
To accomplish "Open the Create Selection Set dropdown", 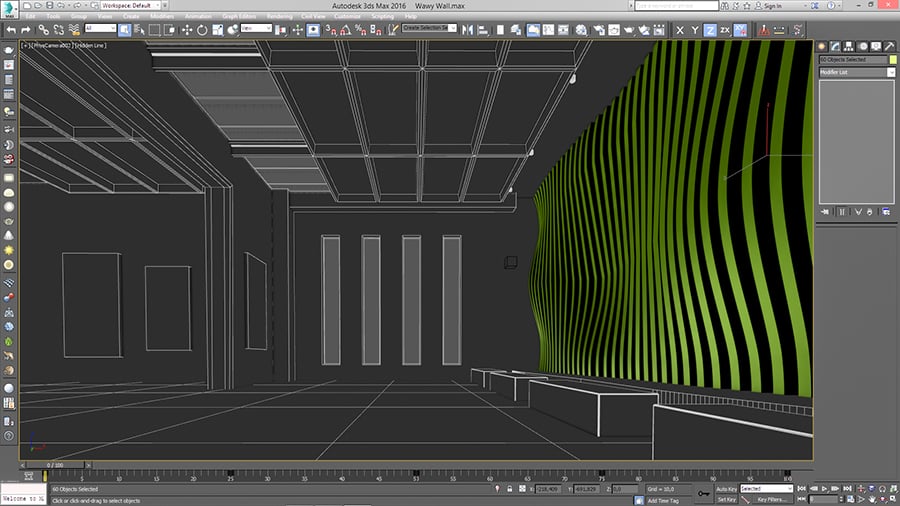I will click(429, 28).
